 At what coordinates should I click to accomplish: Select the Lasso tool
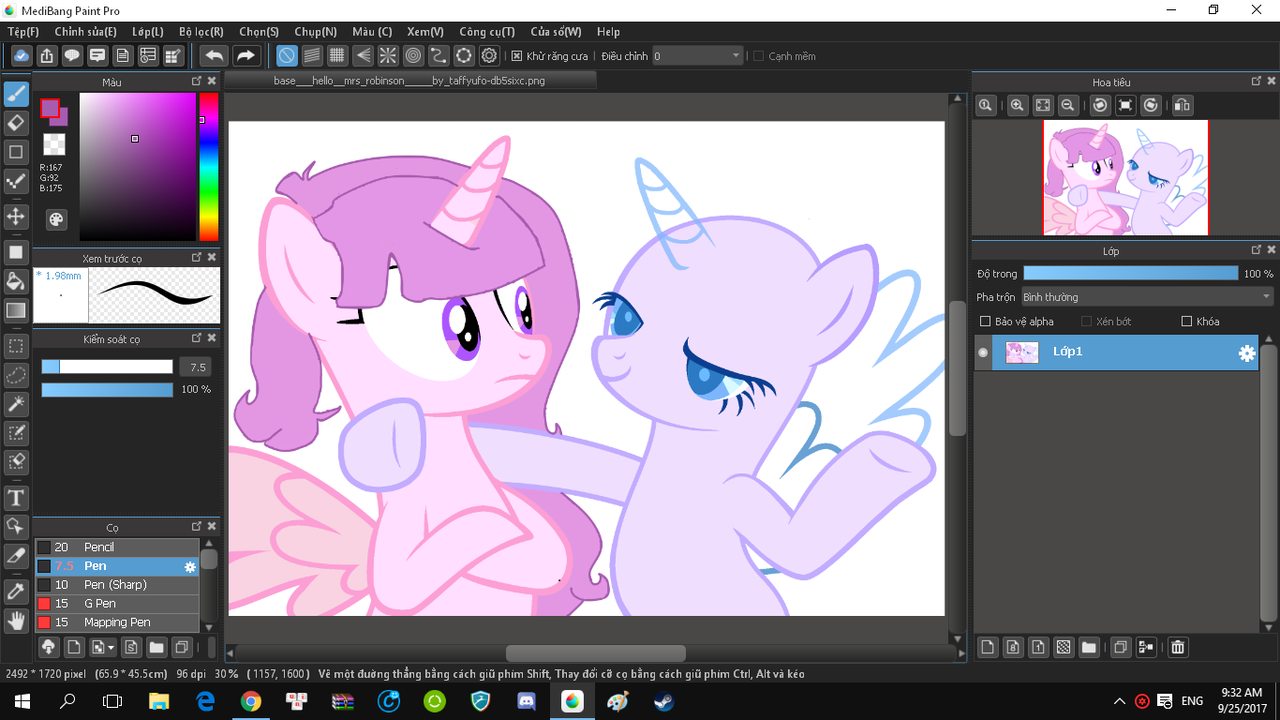click(x=16, y=375)
